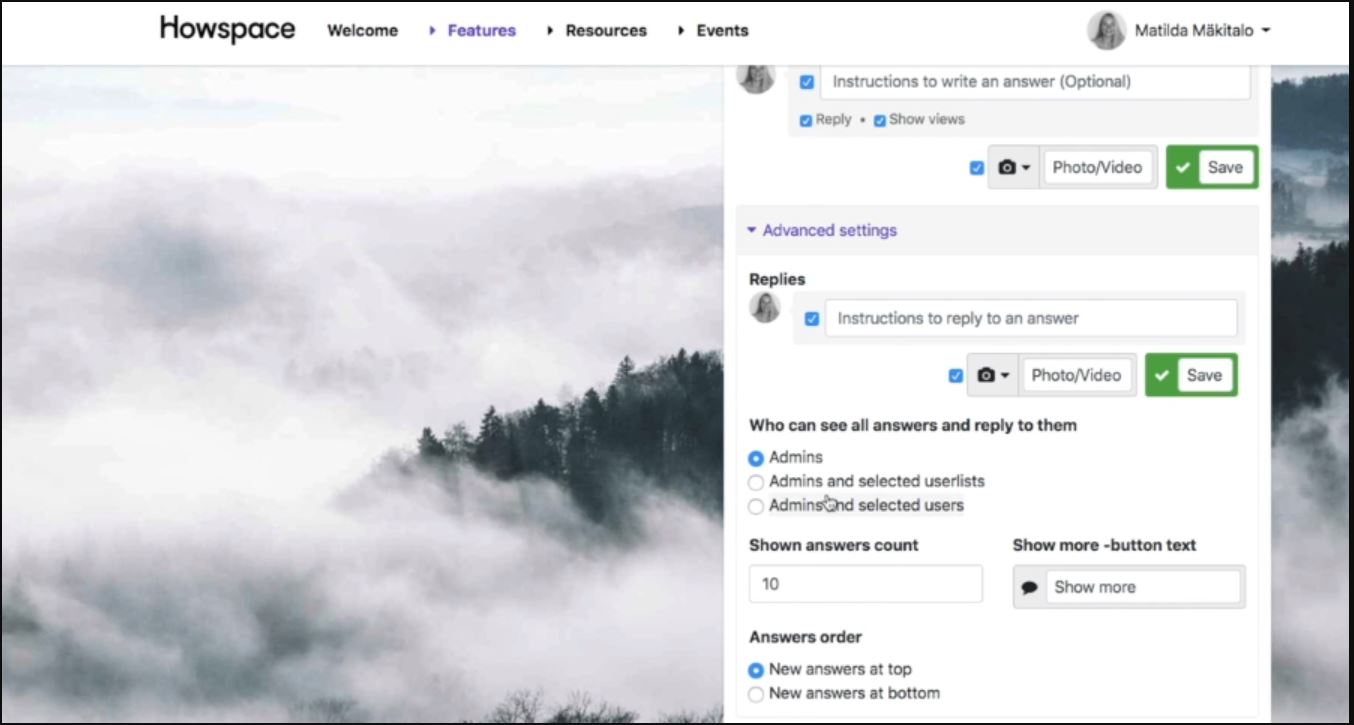The height and width of the screenshot is (725, 1354).
Task: Click the 'Answers order' heading
Action: pos(805,637)
